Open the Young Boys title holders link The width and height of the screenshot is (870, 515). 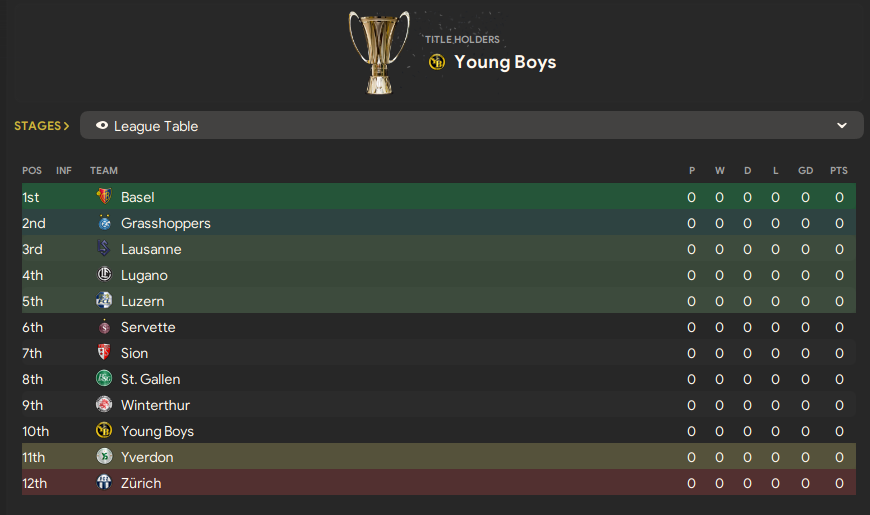pyautogui.click(x=504, y=62)
